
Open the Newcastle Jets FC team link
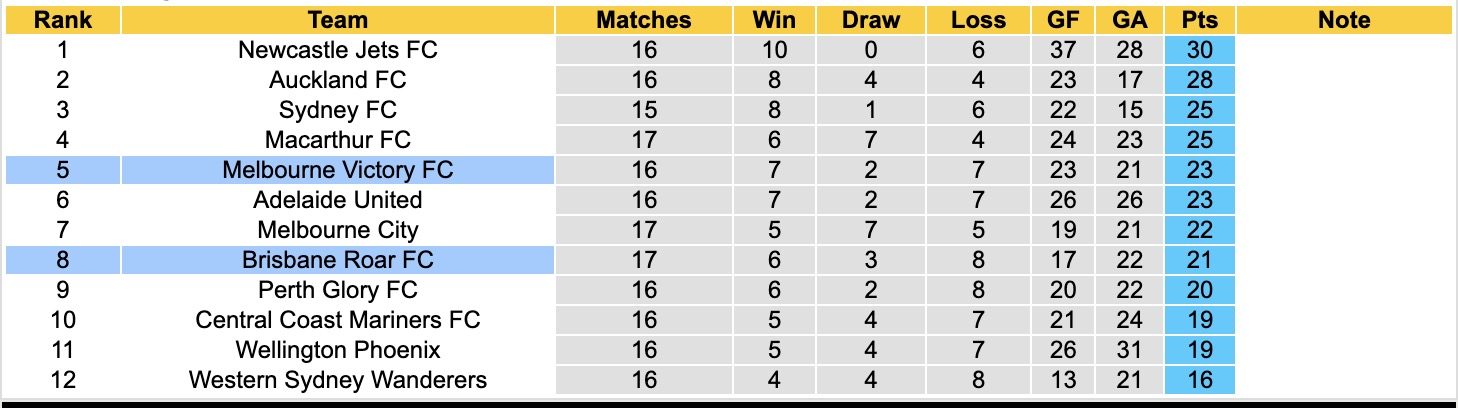pyautogui.click(x=337, y=50)
